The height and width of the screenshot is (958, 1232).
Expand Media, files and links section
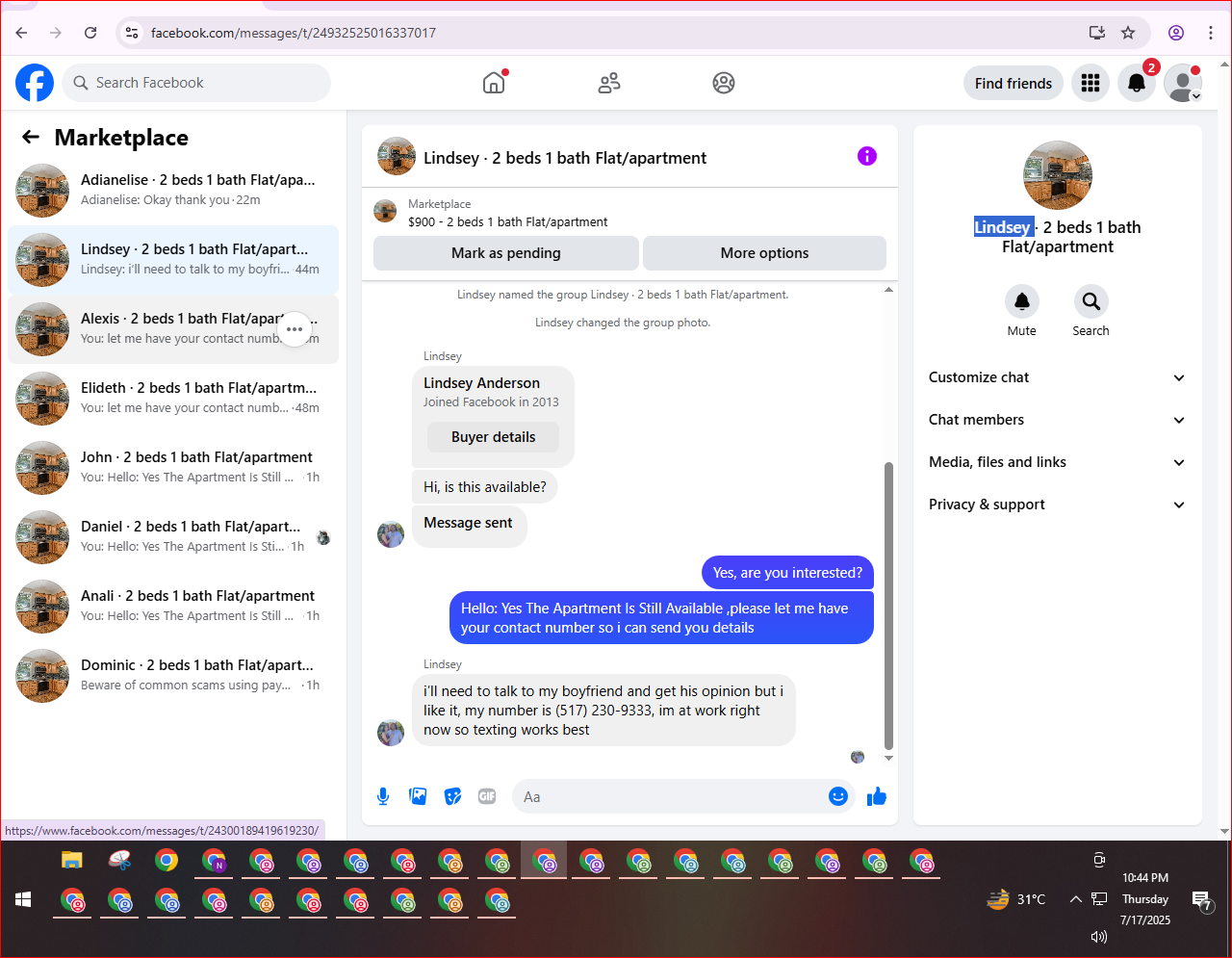coord(1057,462)
